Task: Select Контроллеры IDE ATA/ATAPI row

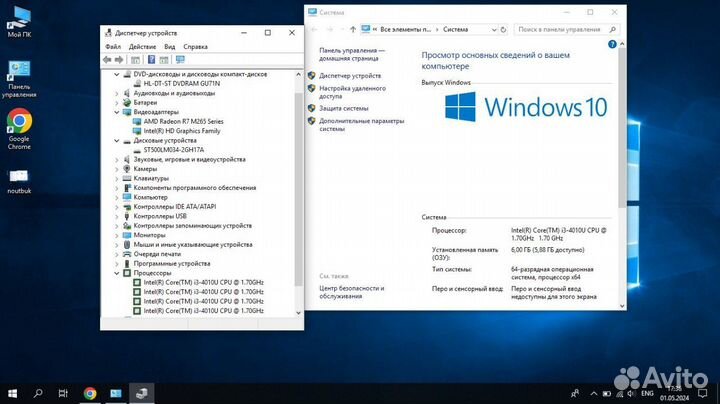Action: pyautogui.click(x=174, y=207)
